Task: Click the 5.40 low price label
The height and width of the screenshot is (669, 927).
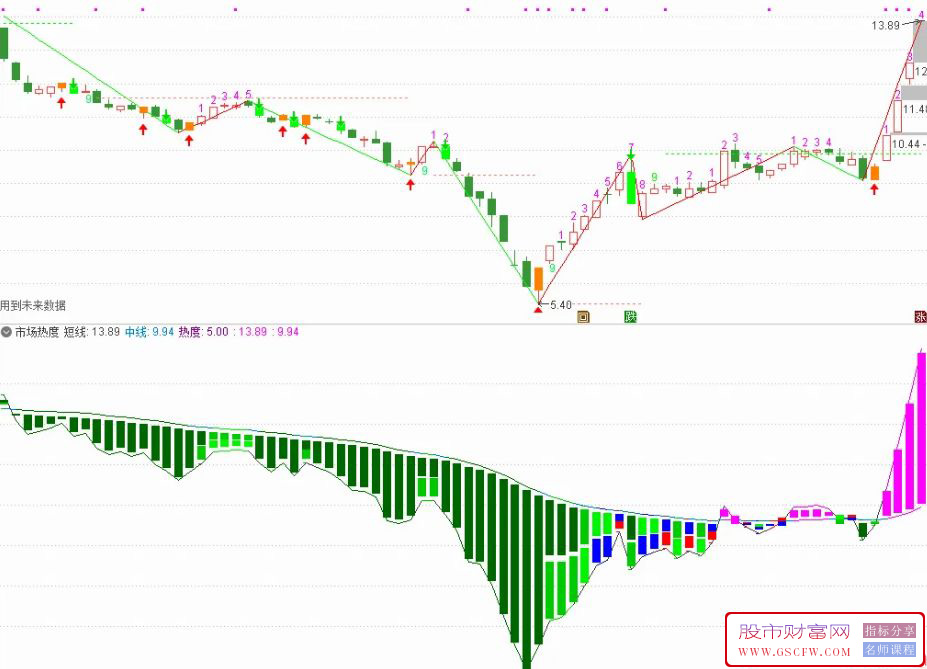Action: click(561, 305)
